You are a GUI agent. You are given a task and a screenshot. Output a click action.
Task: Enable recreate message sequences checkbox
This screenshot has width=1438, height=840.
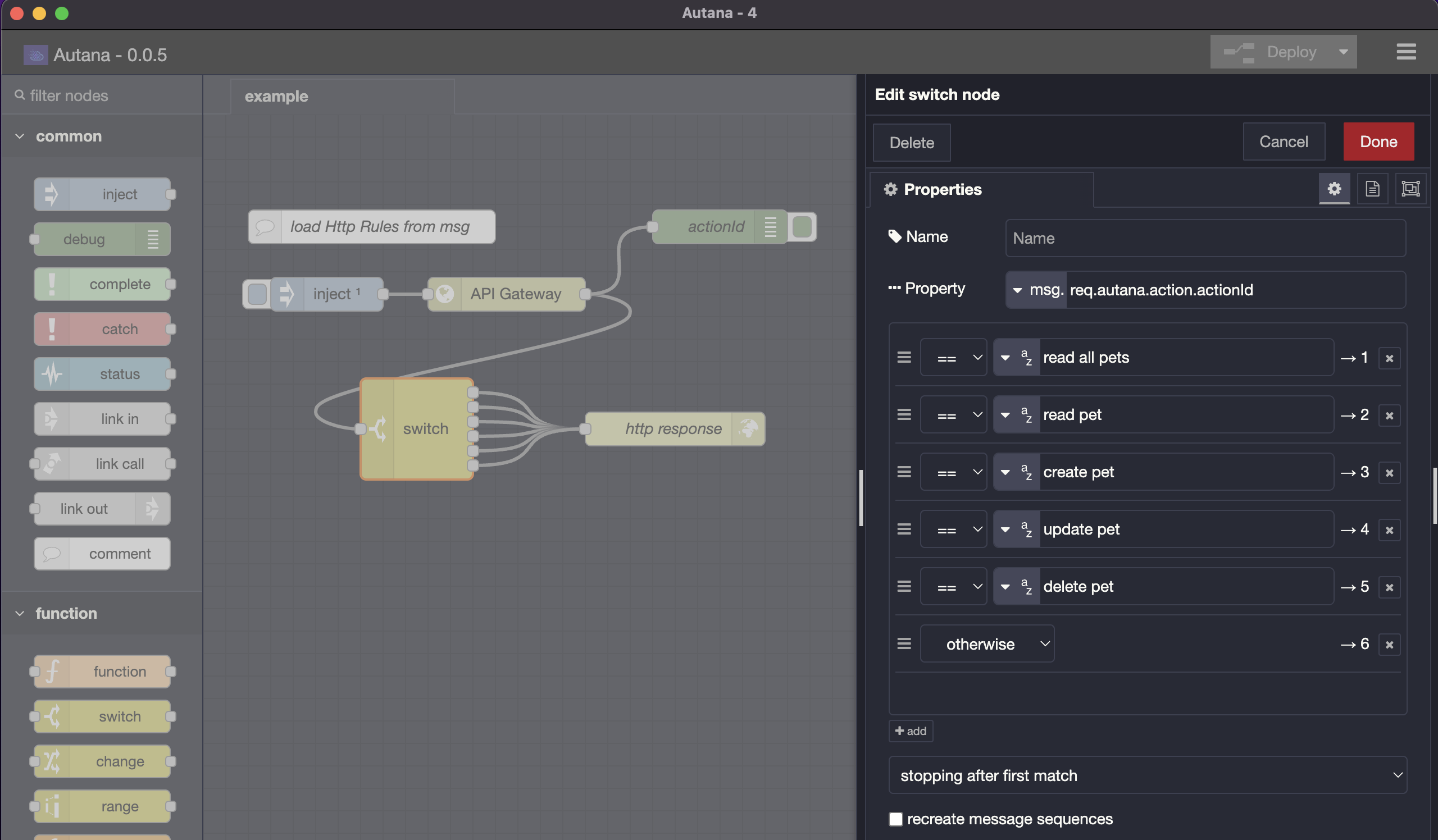tap(895, 819)
